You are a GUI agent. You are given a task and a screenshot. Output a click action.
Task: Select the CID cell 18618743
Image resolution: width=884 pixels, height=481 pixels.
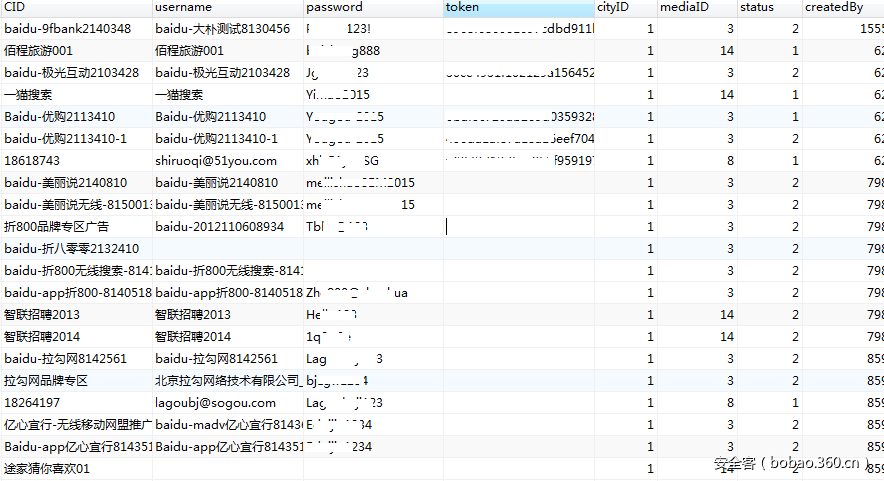[32, 161]
